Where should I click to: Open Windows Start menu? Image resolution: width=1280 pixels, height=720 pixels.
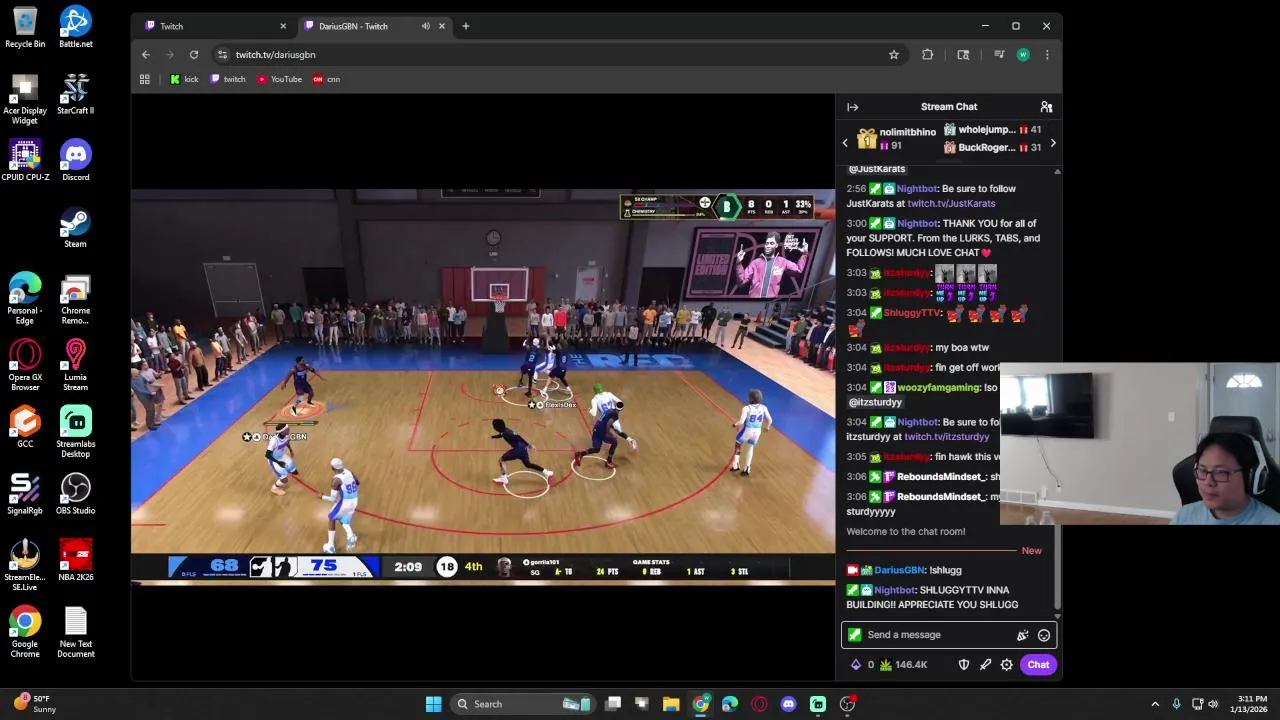(x=433, y=704)
